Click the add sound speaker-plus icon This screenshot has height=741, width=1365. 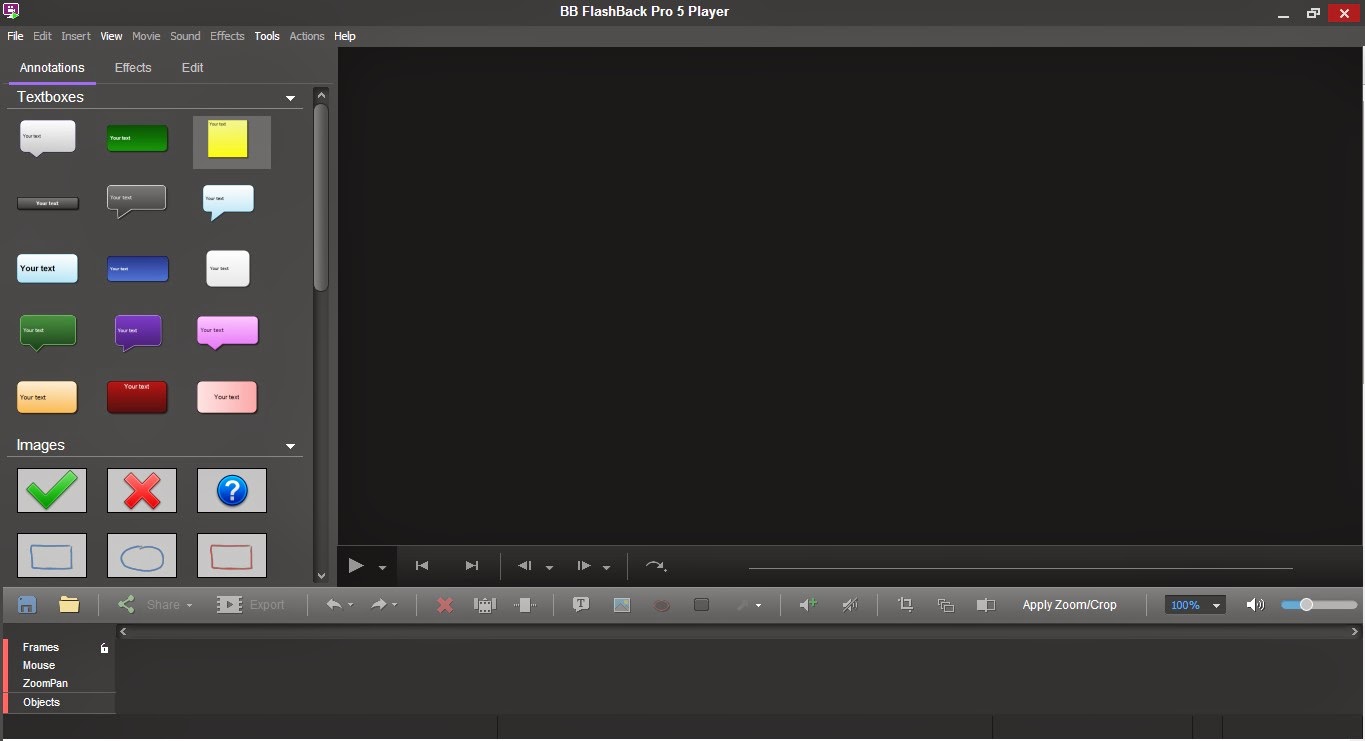tap(808, 605)
